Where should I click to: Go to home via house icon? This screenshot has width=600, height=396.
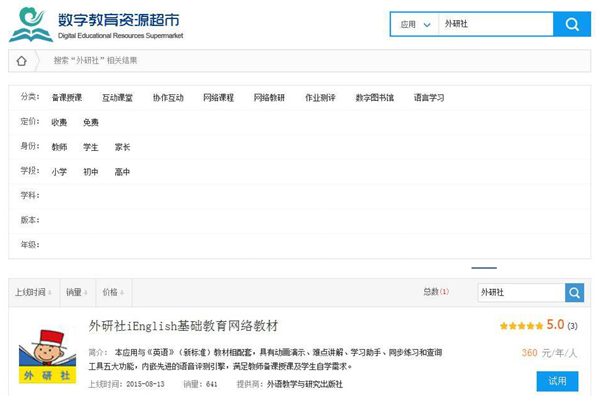(x=21, y=60)
